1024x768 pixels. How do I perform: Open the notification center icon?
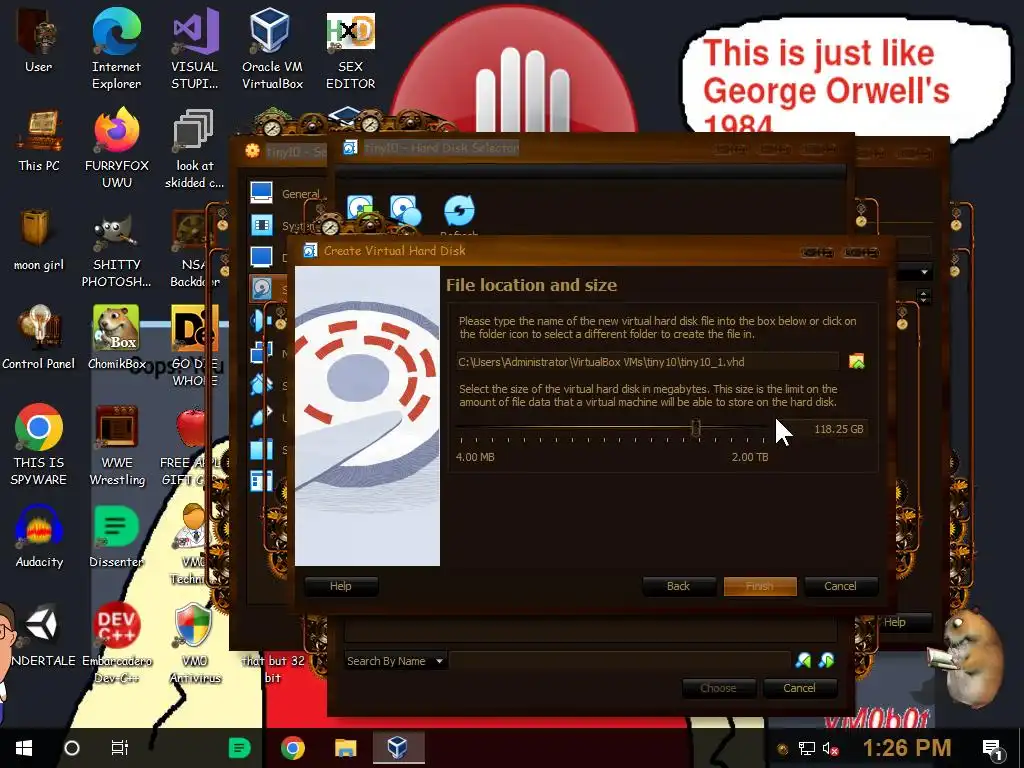pos(992,748)
